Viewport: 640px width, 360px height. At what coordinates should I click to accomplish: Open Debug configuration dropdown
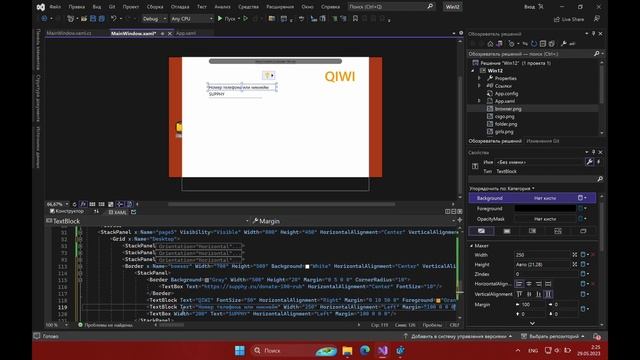[x=154, y=19]
